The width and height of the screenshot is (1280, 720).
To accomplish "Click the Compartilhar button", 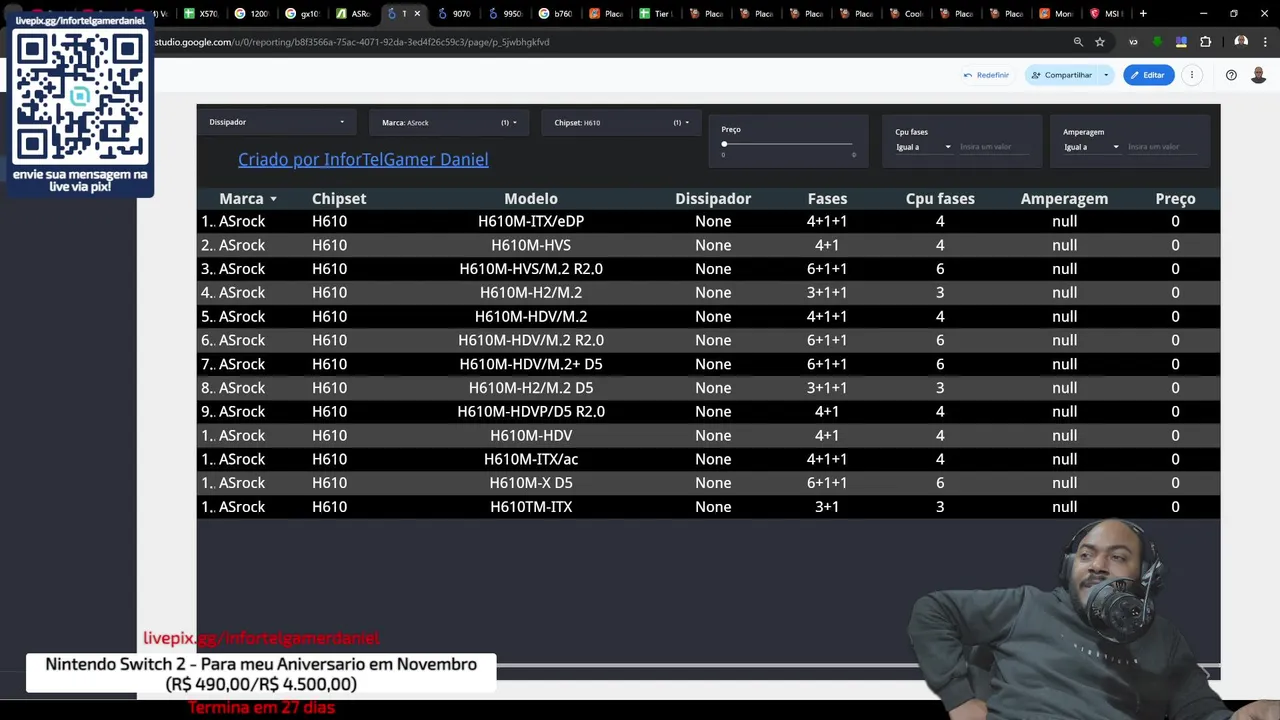I will pyautogui.click(x=1061, y=75).
